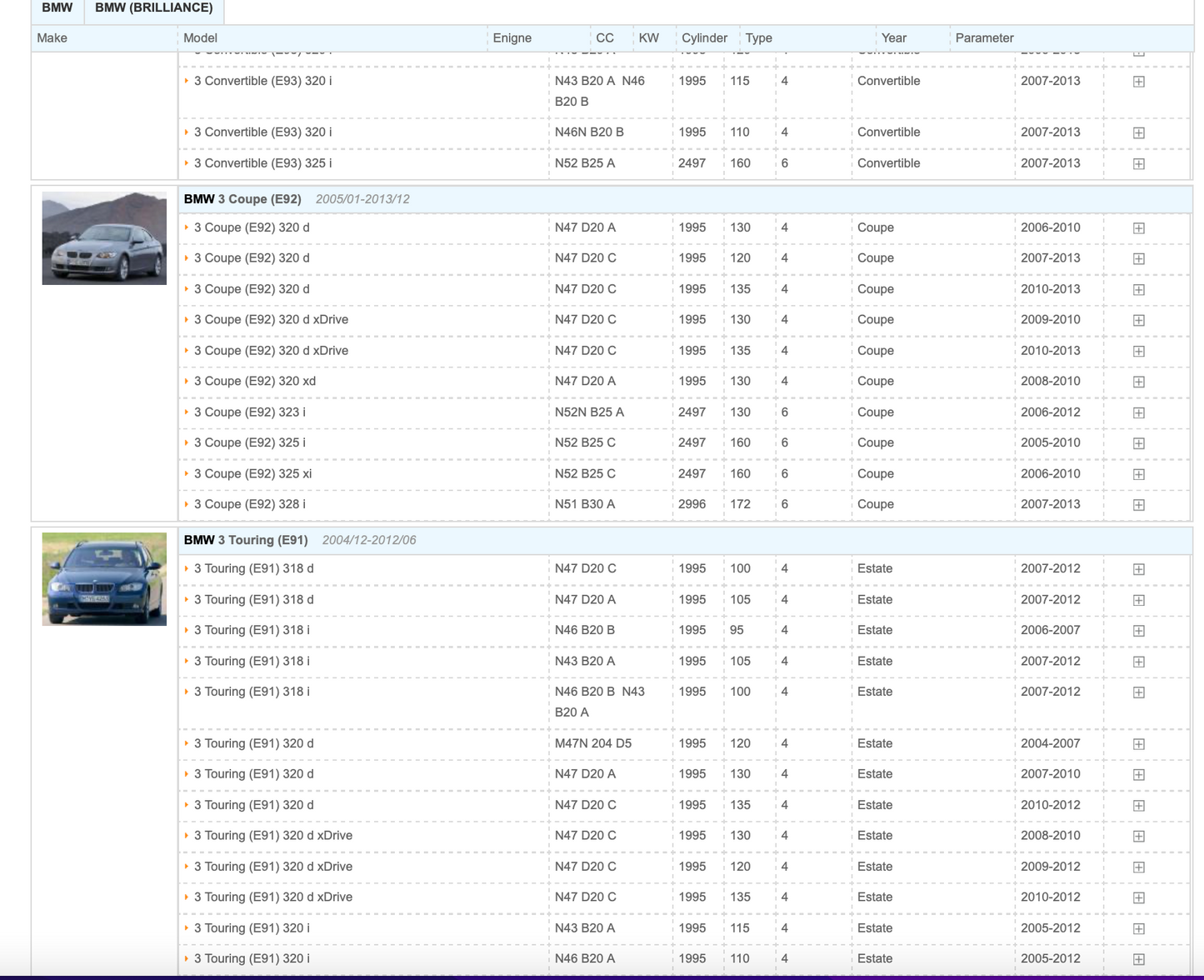Viewport: 1204px width, 980px height.
Task: Open the 3 Touring (E91) 318 i 95 KW link
Action: (x=252, y=630)
